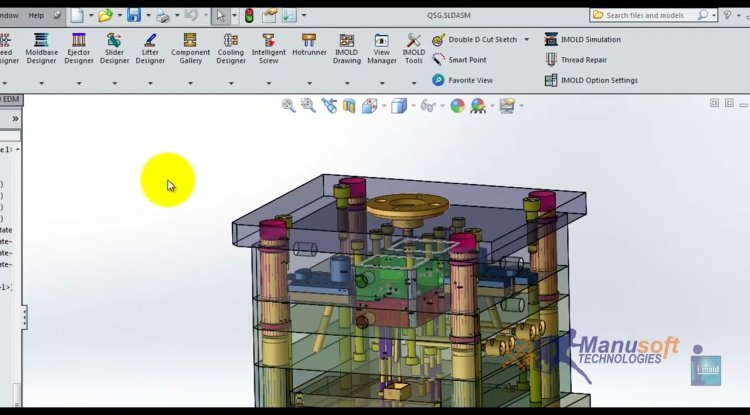The image size is (750, 415).
Task: Open dropdown arrow beside the Print icon
Action: pyautogui.click(x=177, y=15)
